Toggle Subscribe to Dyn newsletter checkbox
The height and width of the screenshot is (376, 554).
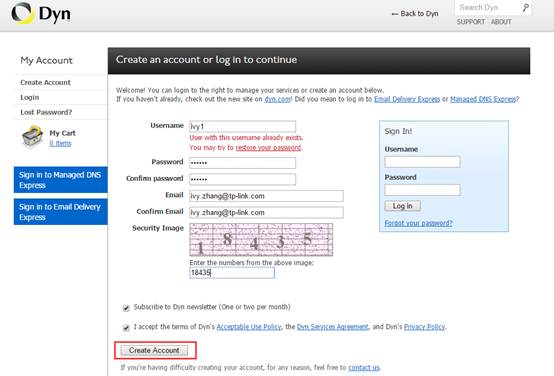click(x=126, y=308)
